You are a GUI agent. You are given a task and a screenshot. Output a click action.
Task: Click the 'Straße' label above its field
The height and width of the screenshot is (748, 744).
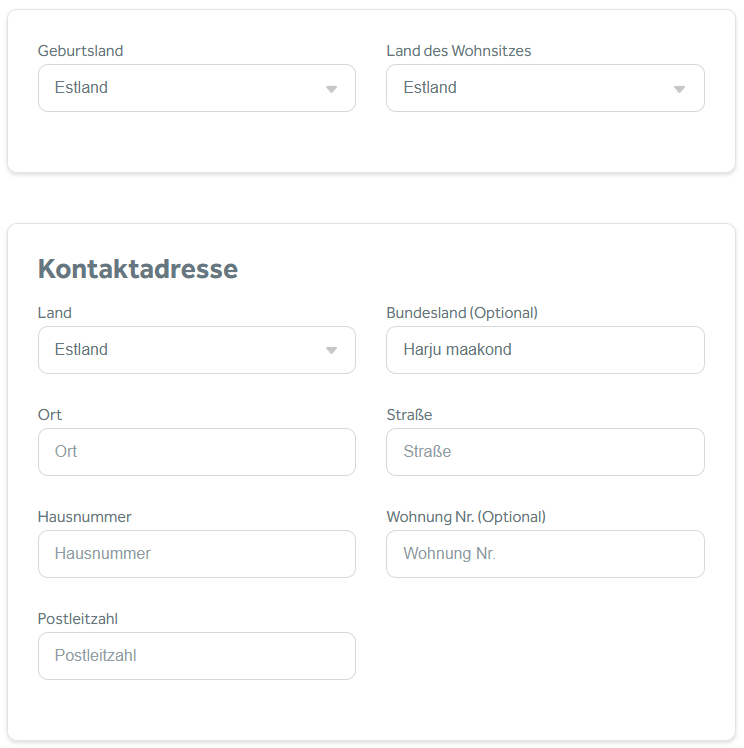click(409, 415)
